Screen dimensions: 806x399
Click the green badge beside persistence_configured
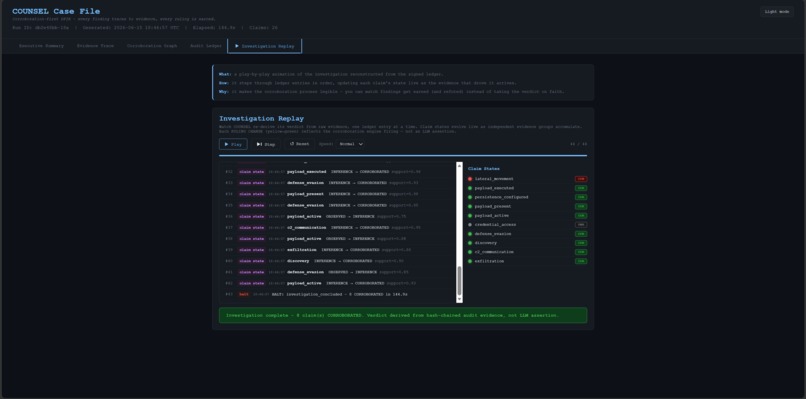coord(581,197)
